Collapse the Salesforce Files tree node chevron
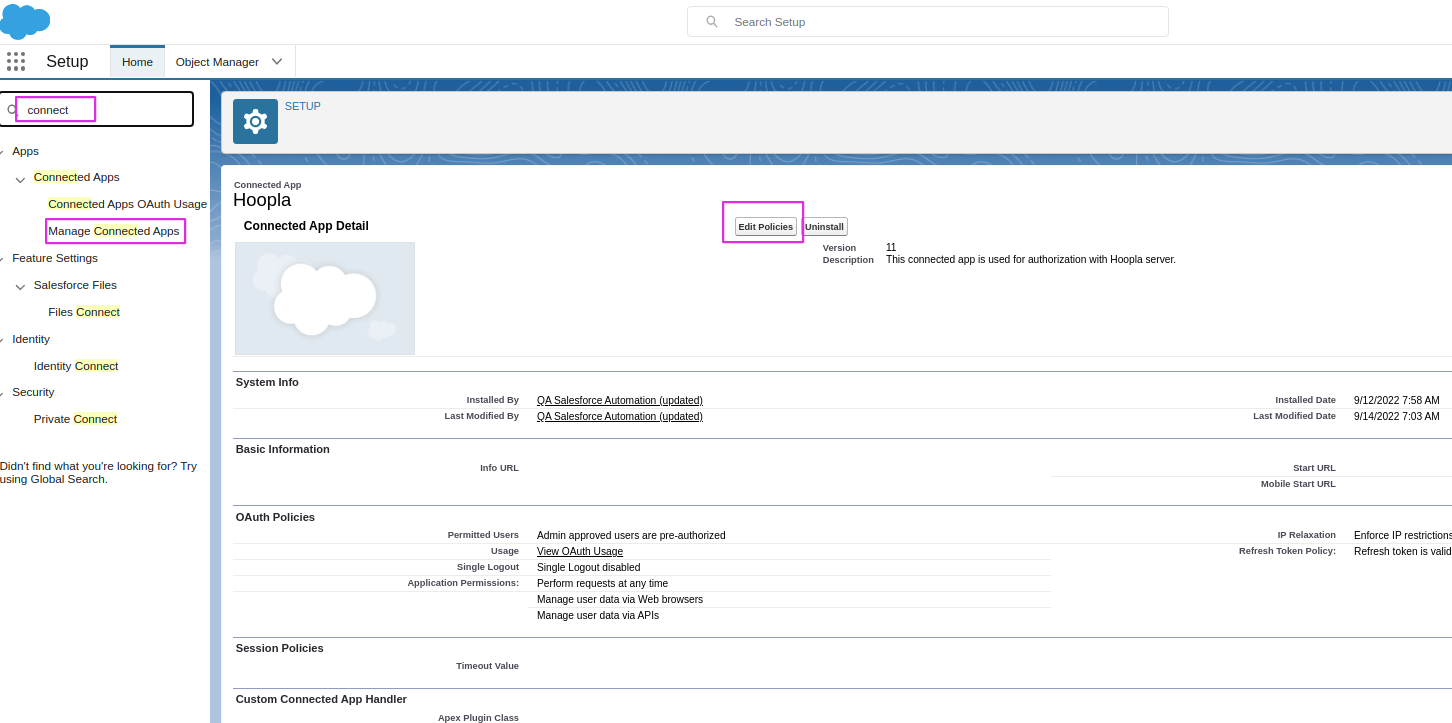This screenshot has width=1452, height=723. [x=21, y=287]
